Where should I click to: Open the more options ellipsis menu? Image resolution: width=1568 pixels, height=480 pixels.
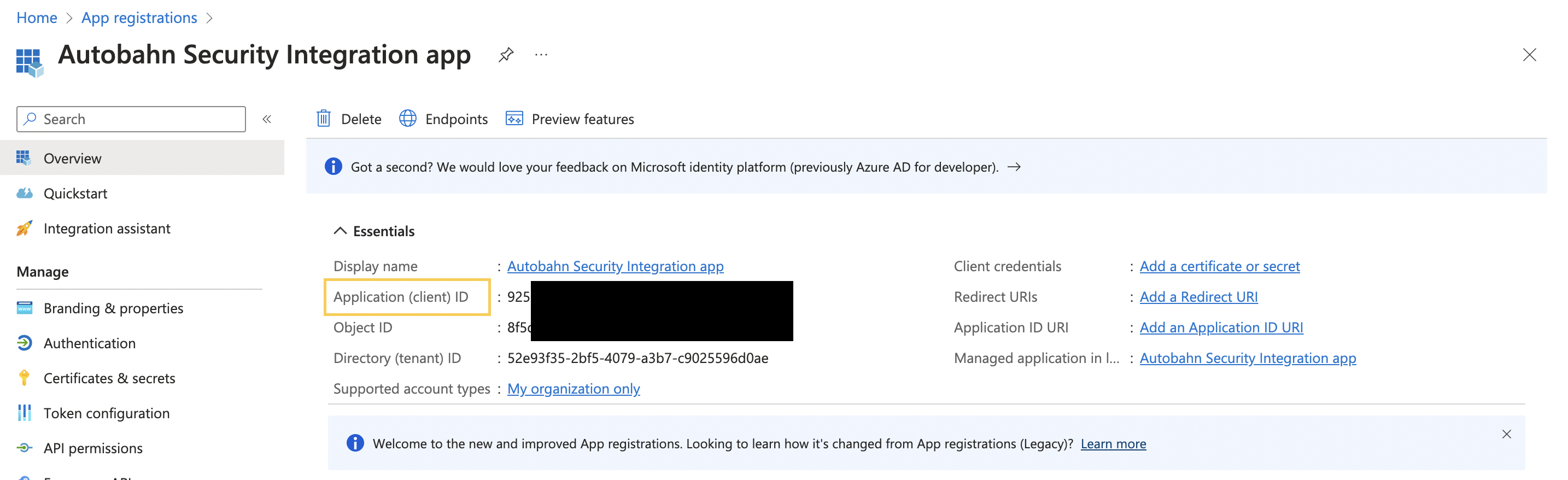[541, 55]
